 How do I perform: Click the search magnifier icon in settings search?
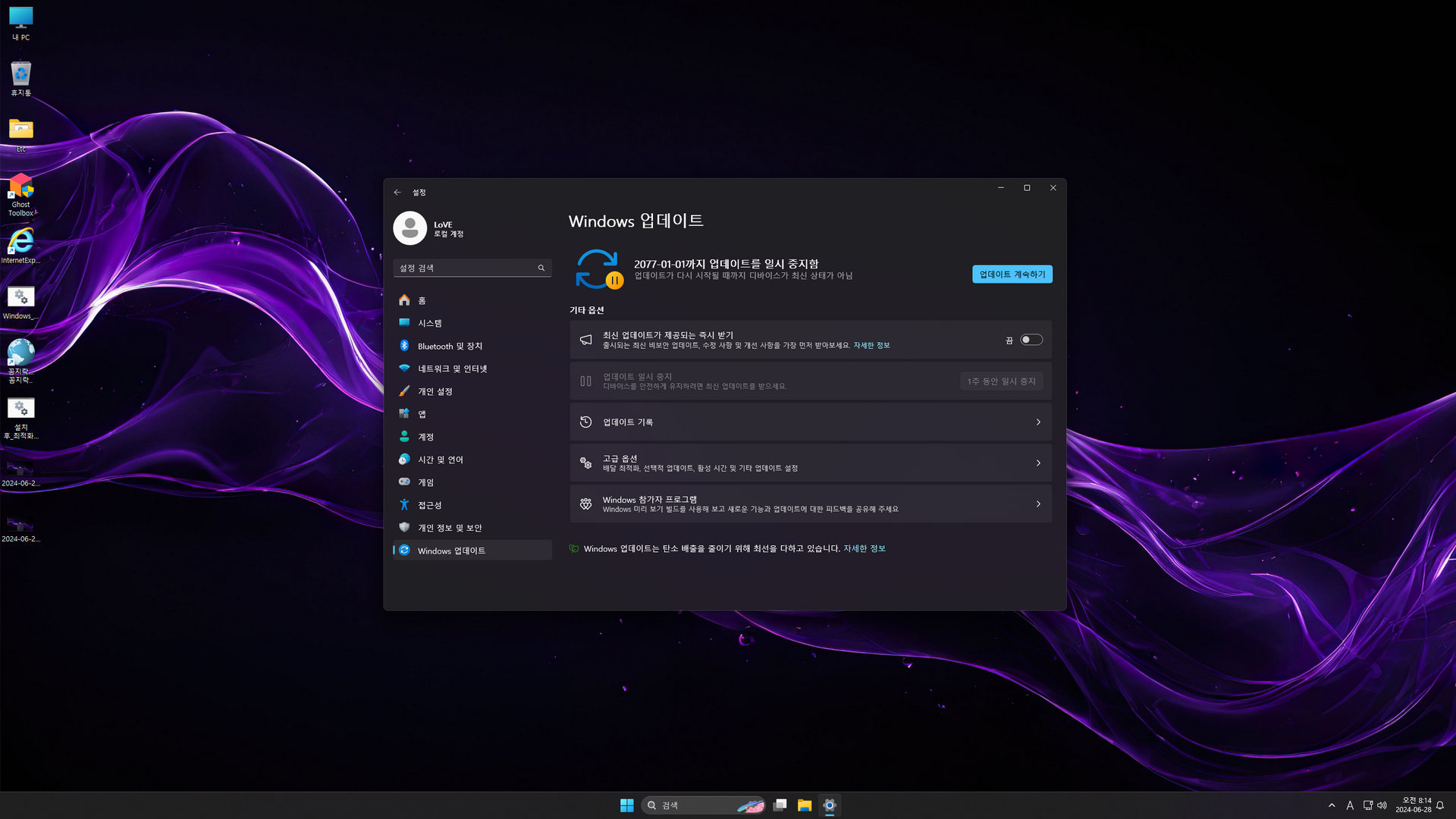[x=541, y=268]
